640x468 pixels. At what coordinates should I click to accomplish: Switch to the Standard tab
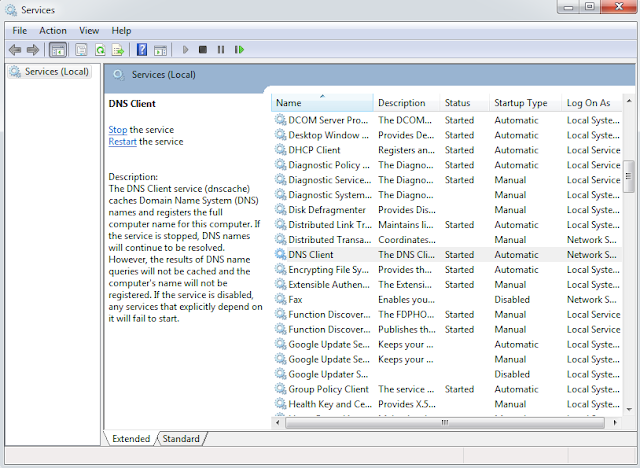click(181, 439)
